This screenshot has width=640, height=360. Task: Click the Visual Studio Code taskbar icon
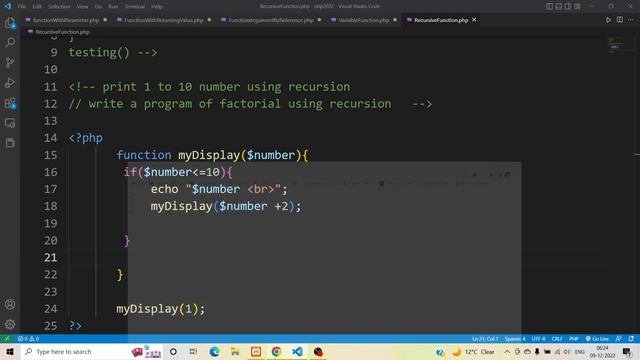point(297,351)
